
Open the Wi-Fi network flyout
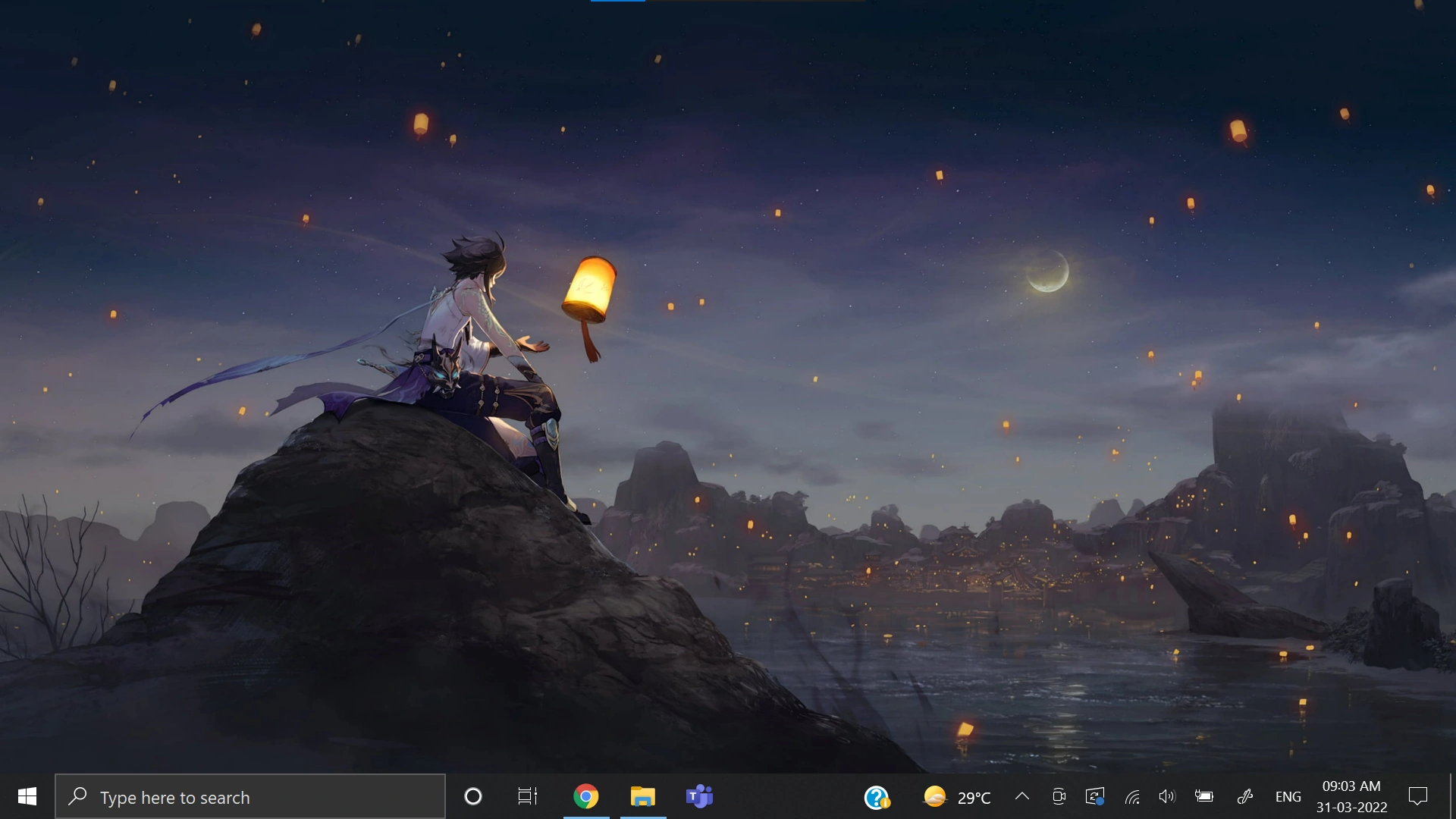click(x=1132, y=796)
